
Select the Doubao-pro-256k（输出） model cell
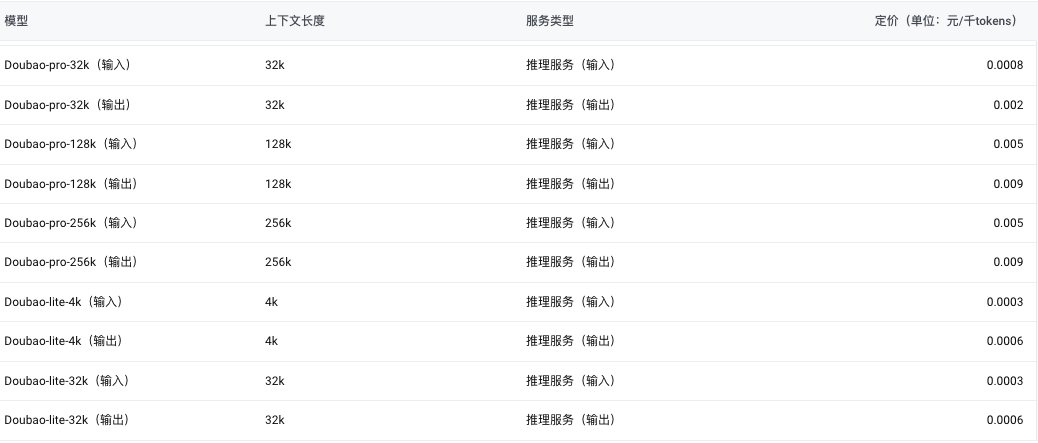pyautogui.click(x=73, y=262)
